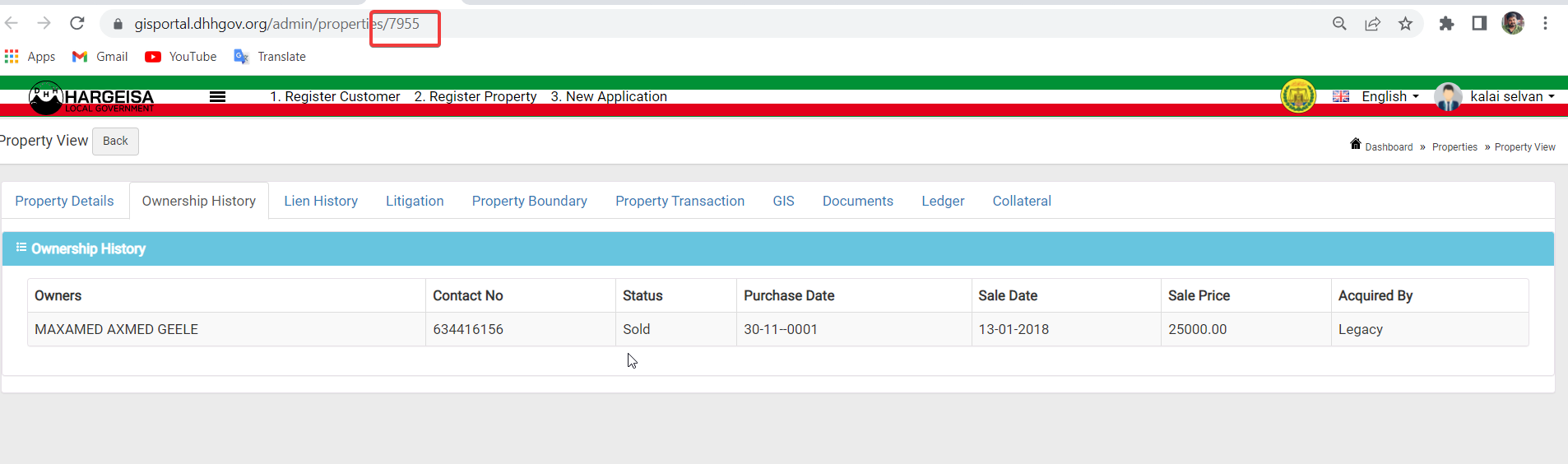Open the Apps bookmarks shortcut
Screen dimensions: 1568x464
[x=30, y=56]
